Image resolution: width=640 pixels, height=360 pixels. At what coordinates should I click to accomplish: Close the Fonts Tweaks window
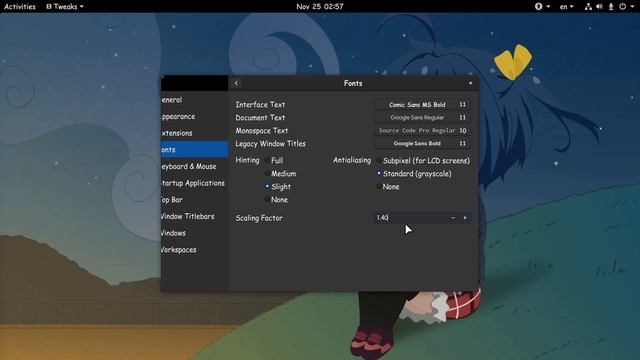pos(470,83)
